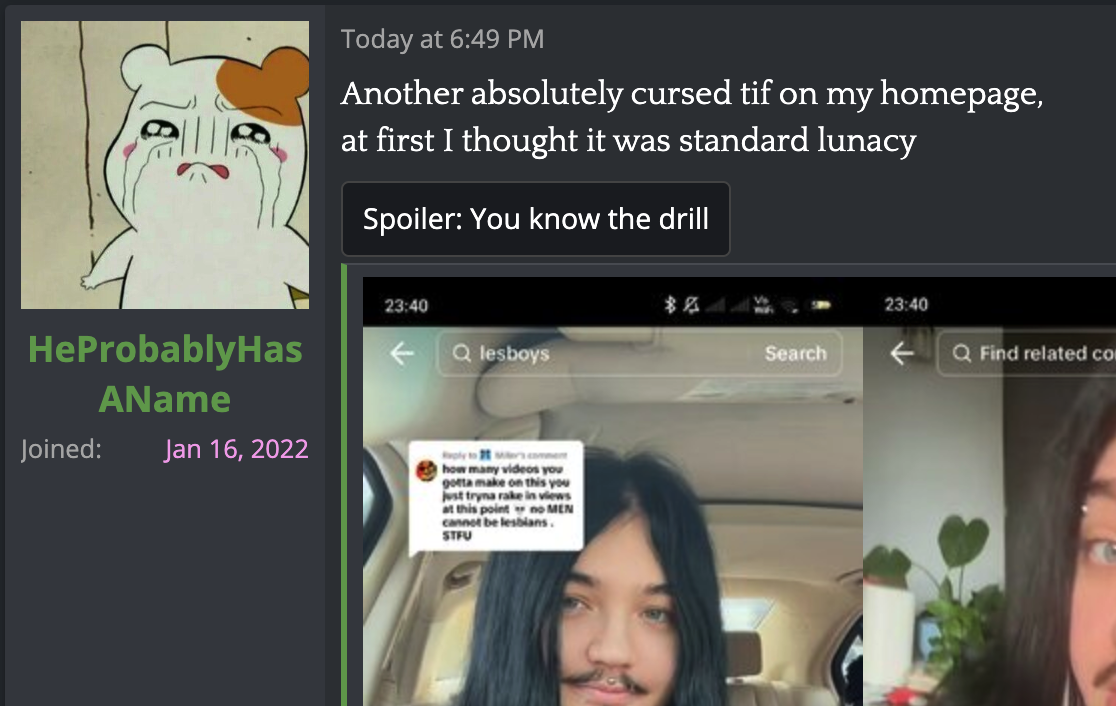Click muted bell icon in status bar
The height and width of the screenshot is (706, 1116).
pyautogui.click(x=690, y=305)
